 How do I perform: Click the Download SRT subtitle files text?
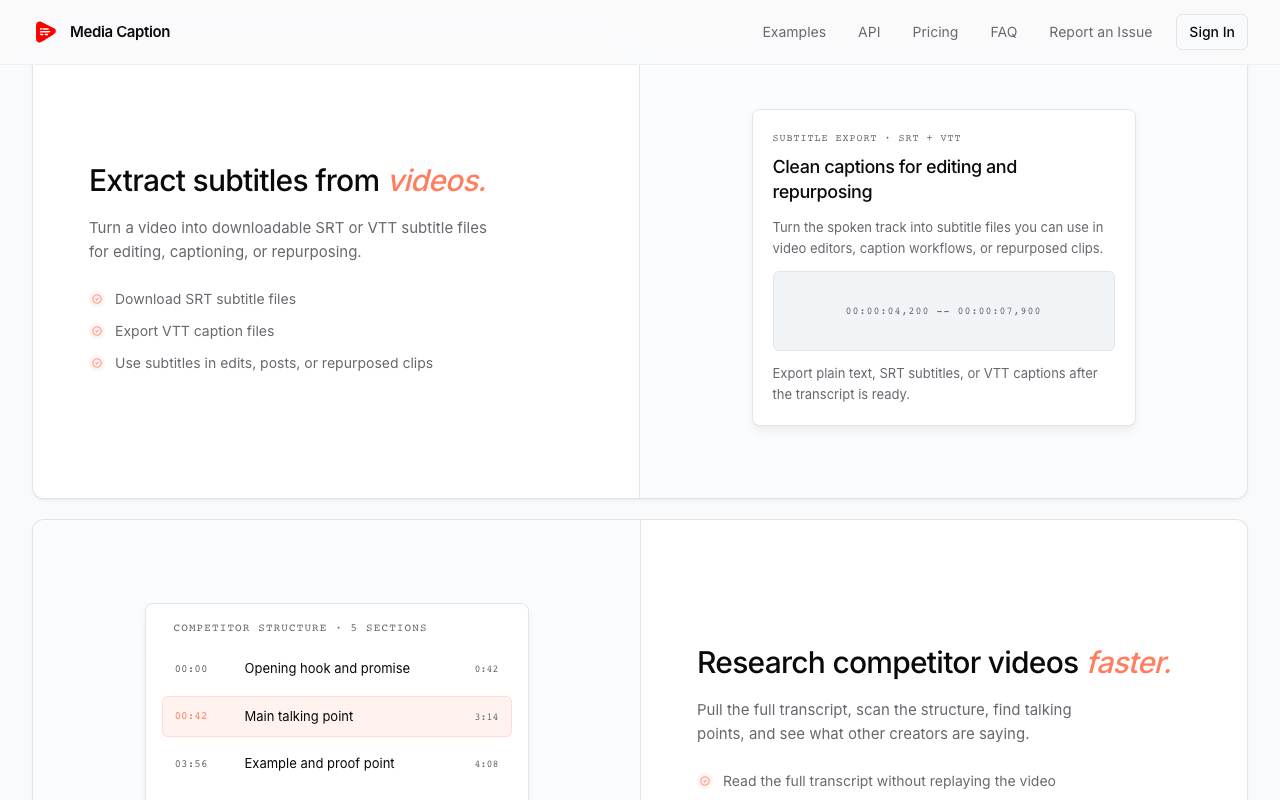point(205,299)
